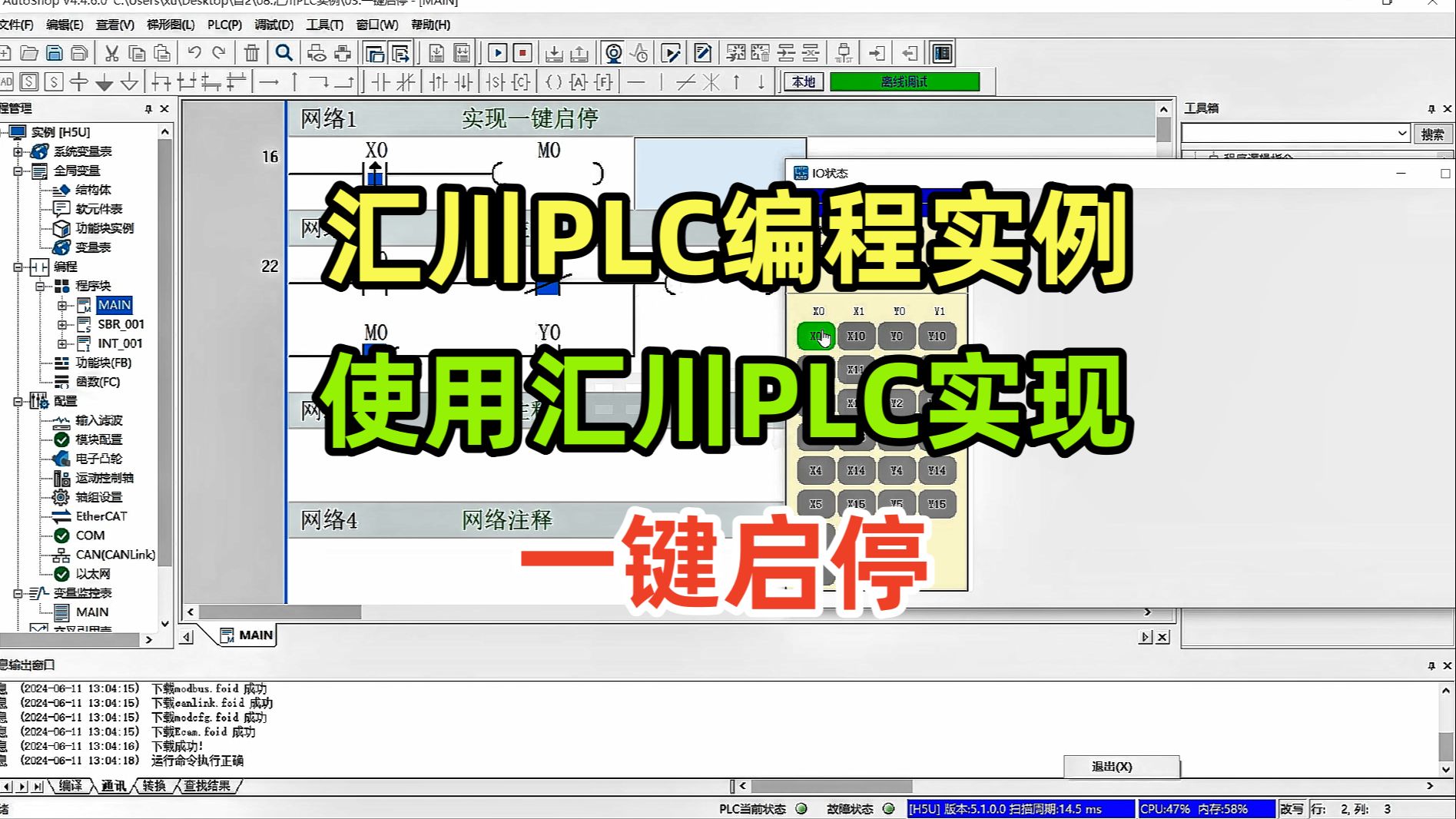The height and width of the screenshot is (819, 1456).
Task: Click the TEST communication icon
Action: [x=844, y=53]
